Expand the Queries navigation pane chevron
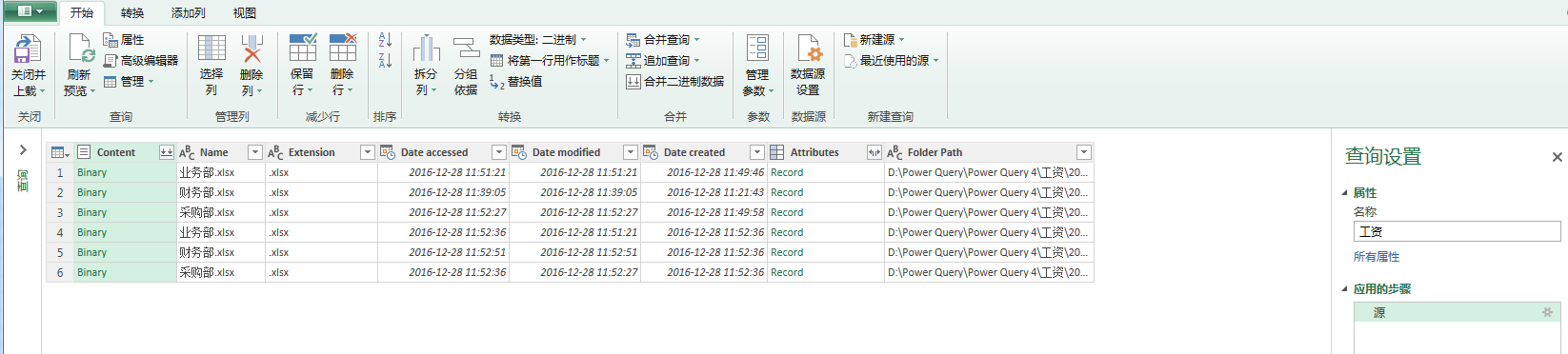This screenshot has width=1568, height=354. [23, 149]
